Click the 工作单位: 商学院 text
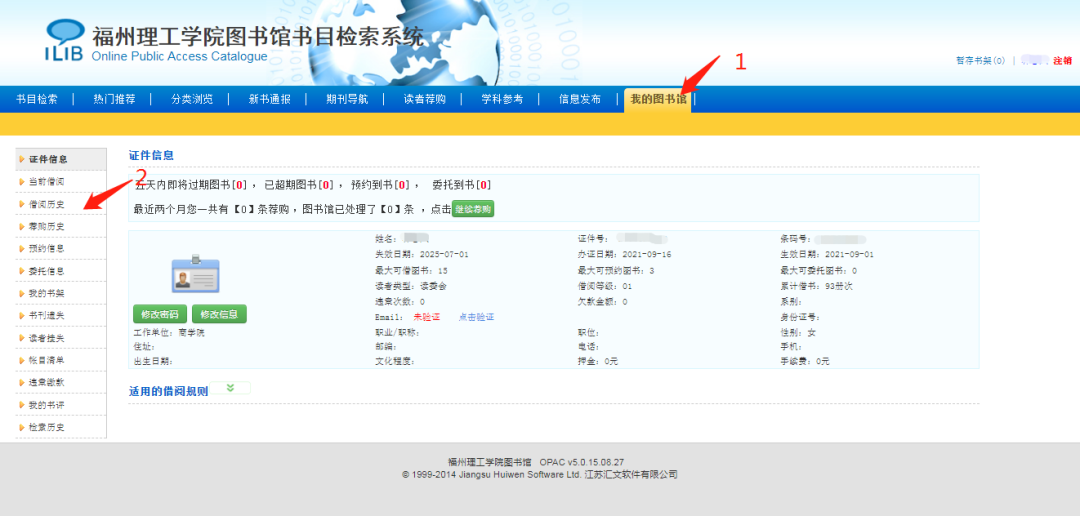 pos(169,333)
